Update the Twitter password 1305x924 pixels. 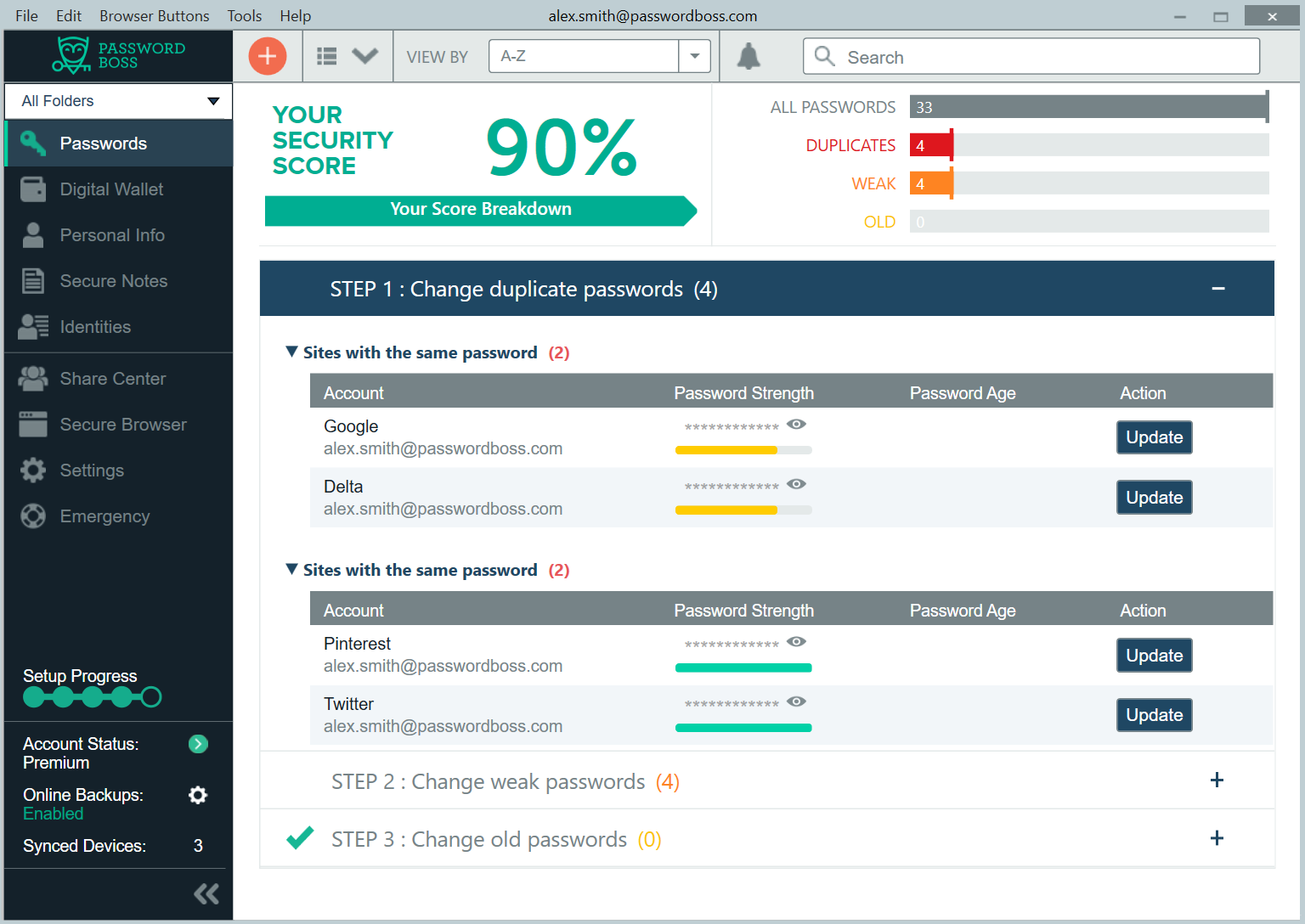coord(1154,715)
